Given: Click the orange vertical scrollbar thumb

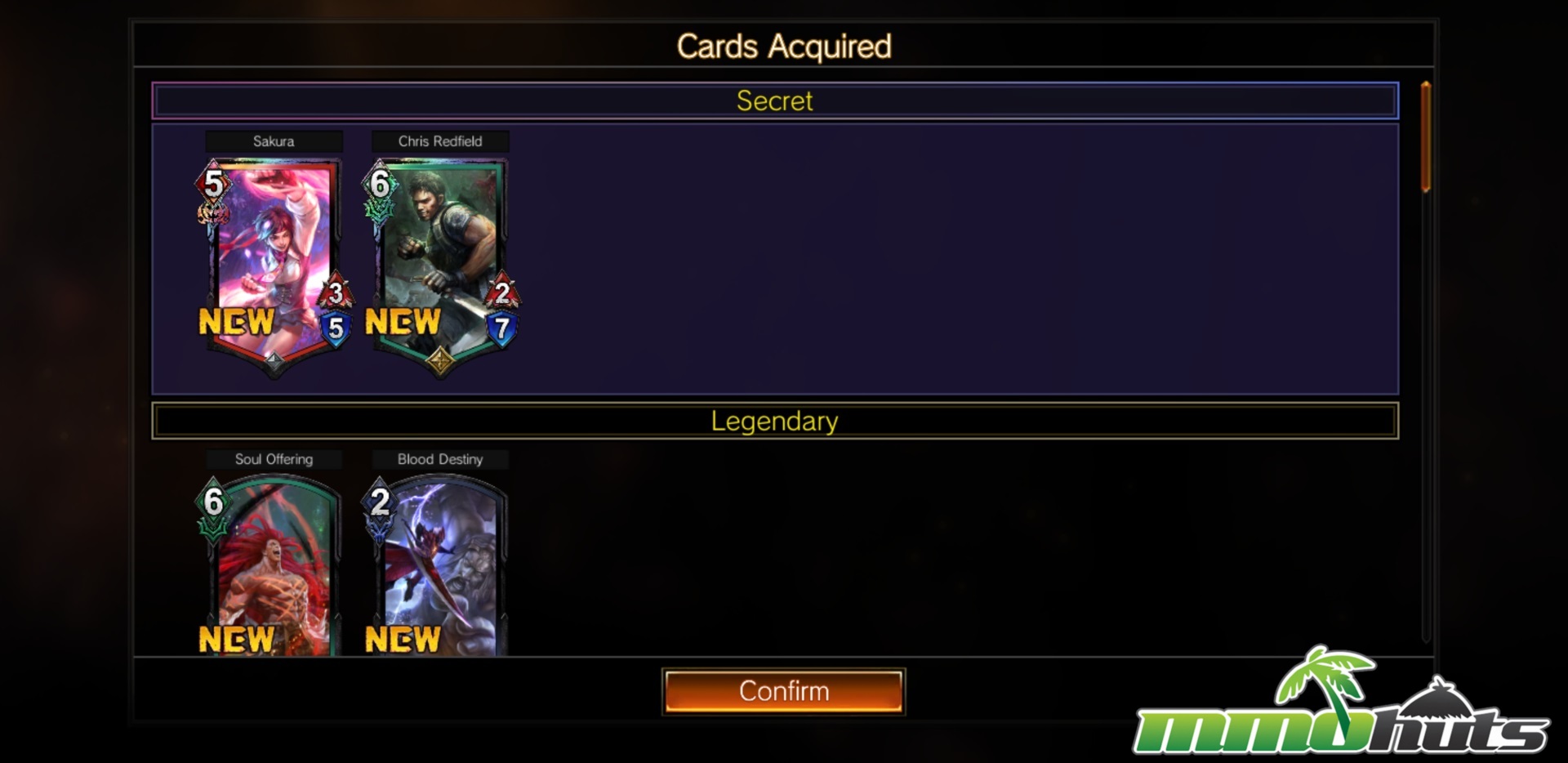Looking at the screenshot, I should tap(1426, 136).
